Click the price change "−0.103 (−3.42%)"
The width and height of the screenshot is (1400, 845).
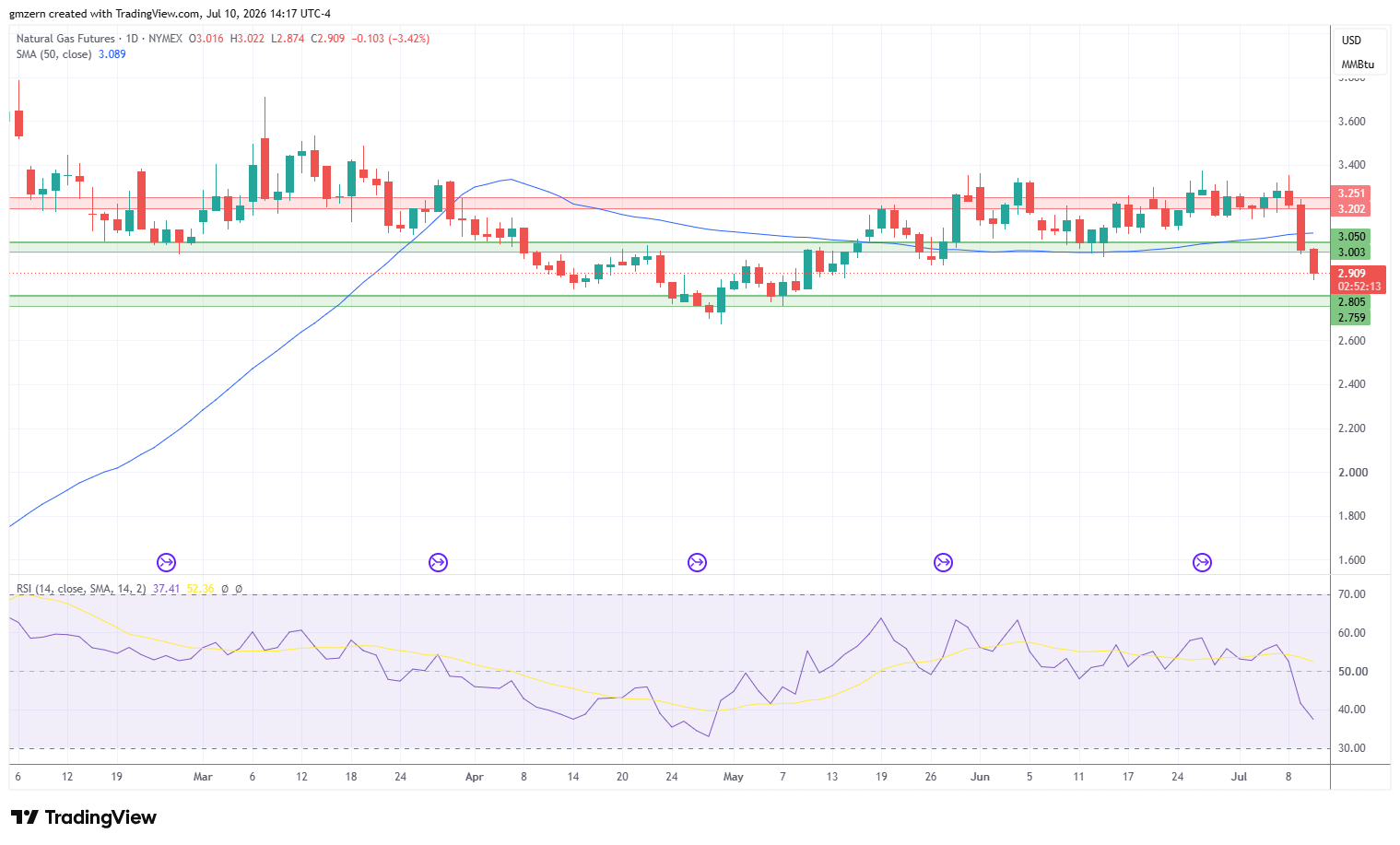tap(392, 39)
